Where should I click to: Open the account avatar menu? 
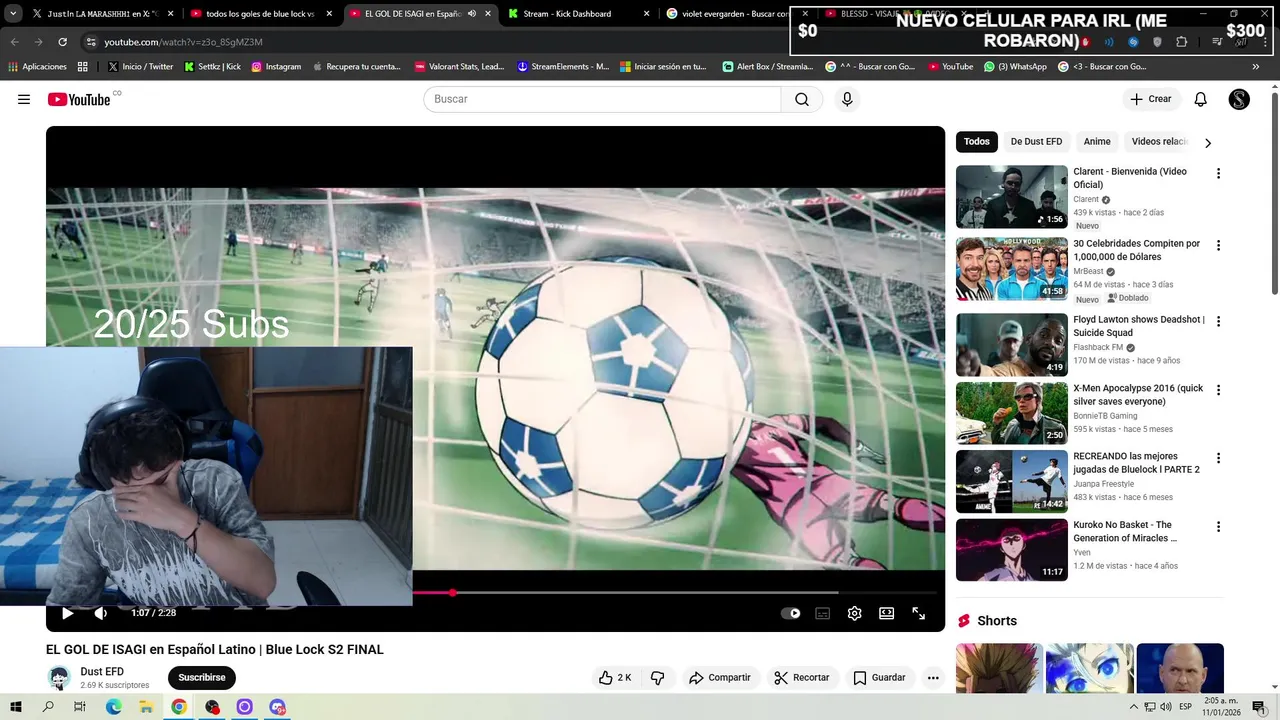point(1239,99)
